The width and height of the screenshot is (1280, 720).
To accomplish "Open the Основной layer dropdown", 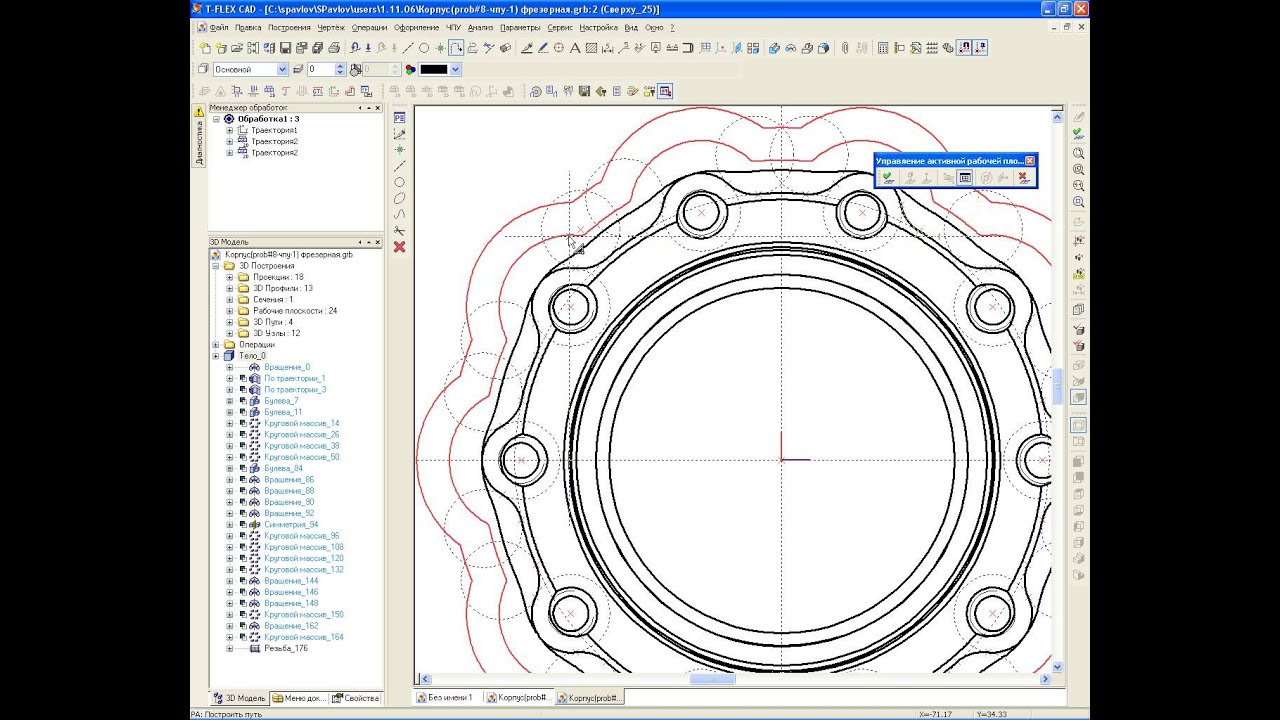I will [x=282, y=69].
